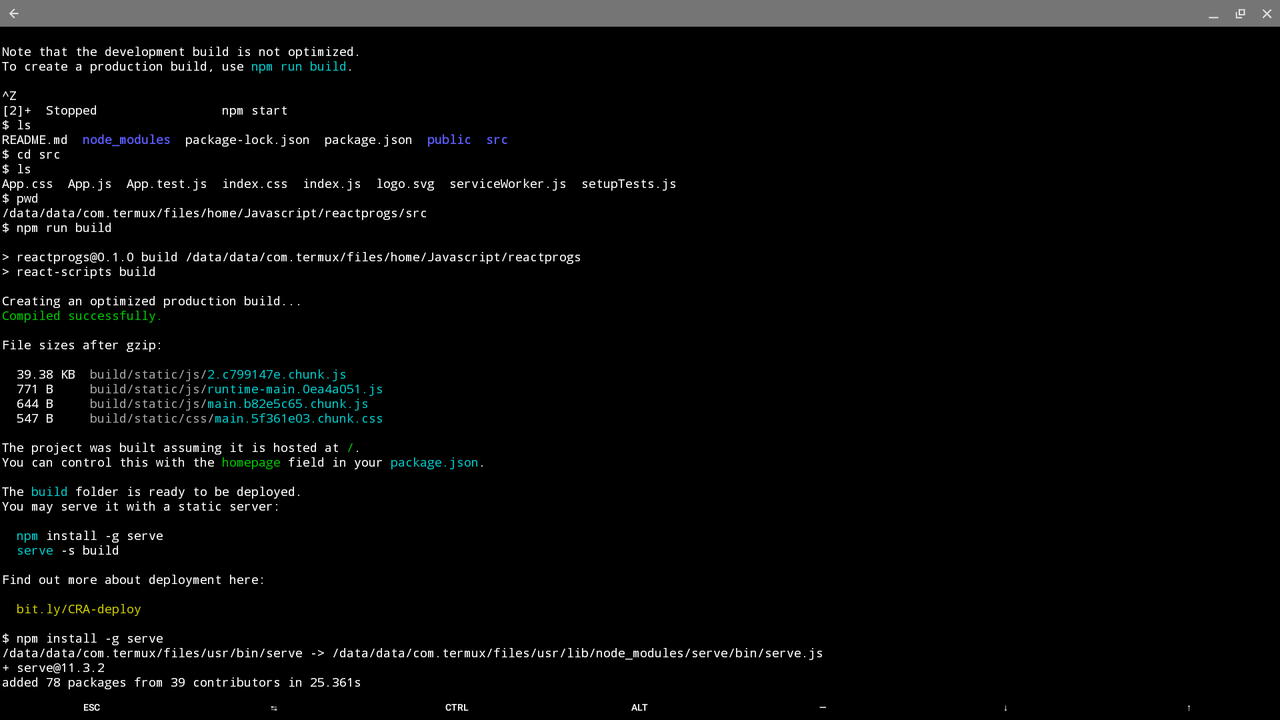Tap the dash extra key

pyautogui.click(x=823, y=707)
